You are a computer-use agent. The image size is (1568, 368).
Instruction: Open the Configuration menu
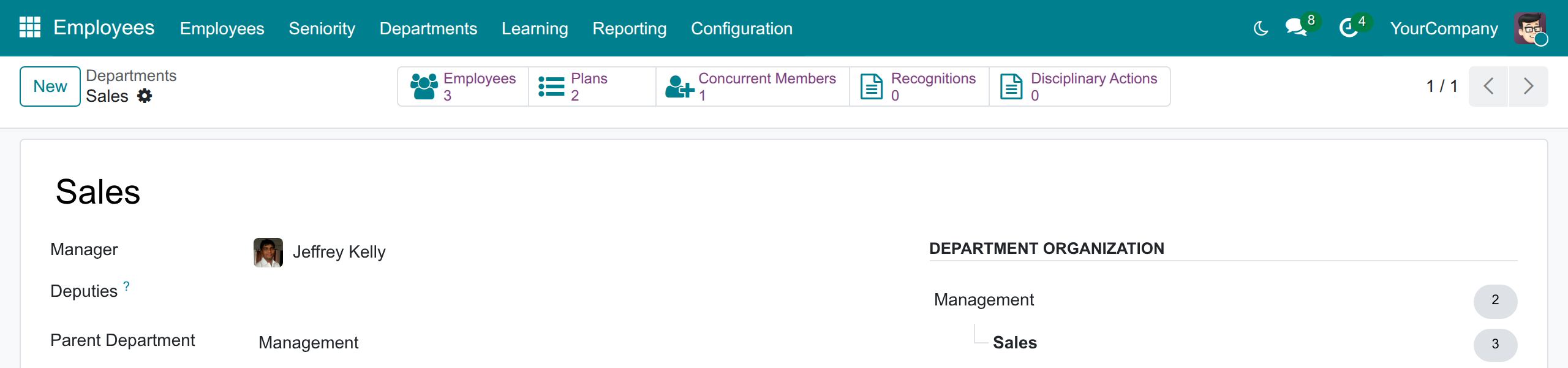click(741, 28)
